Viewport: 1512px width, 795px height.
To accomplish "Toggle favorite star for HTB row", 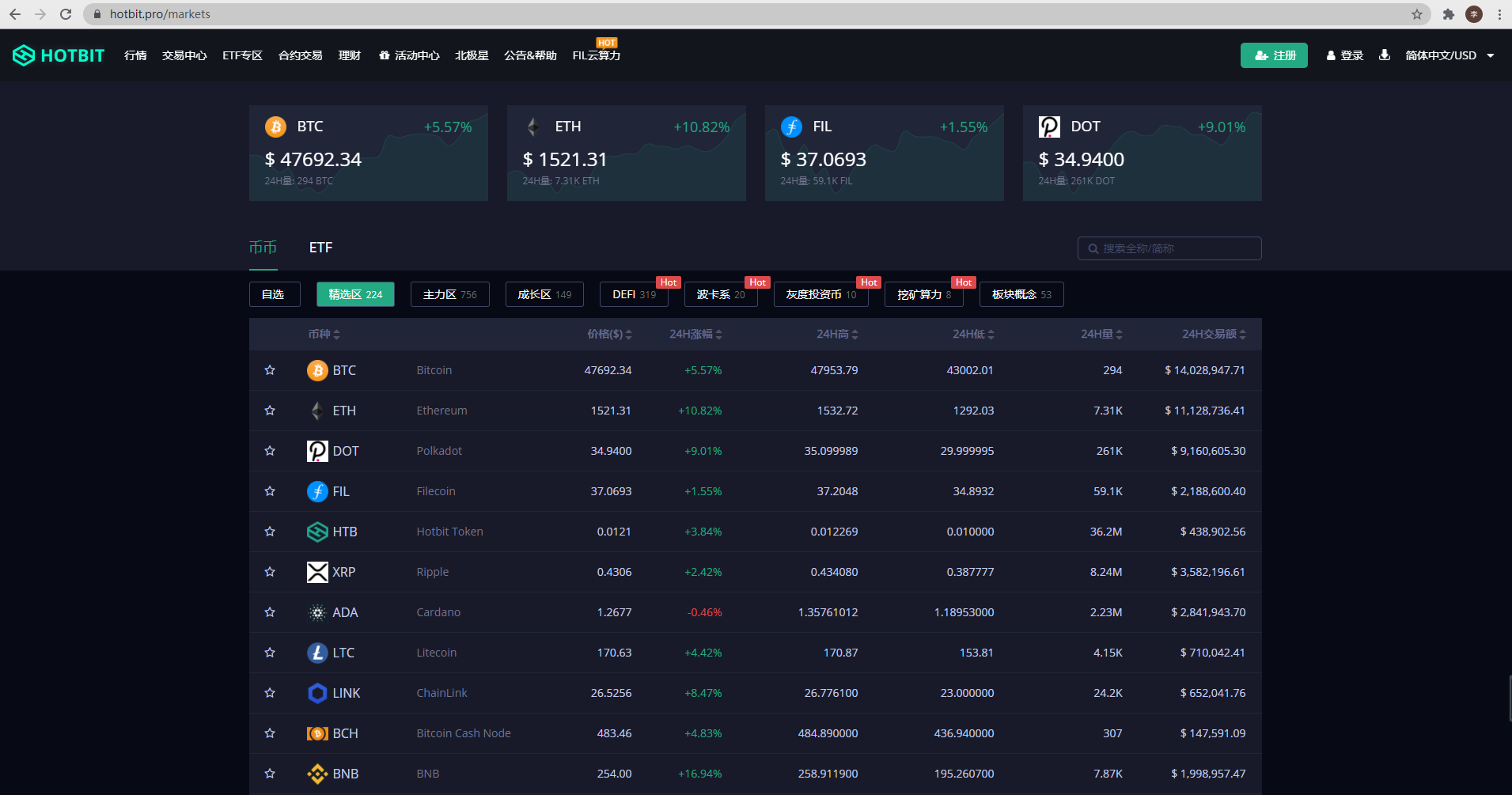I will (270, 532).
